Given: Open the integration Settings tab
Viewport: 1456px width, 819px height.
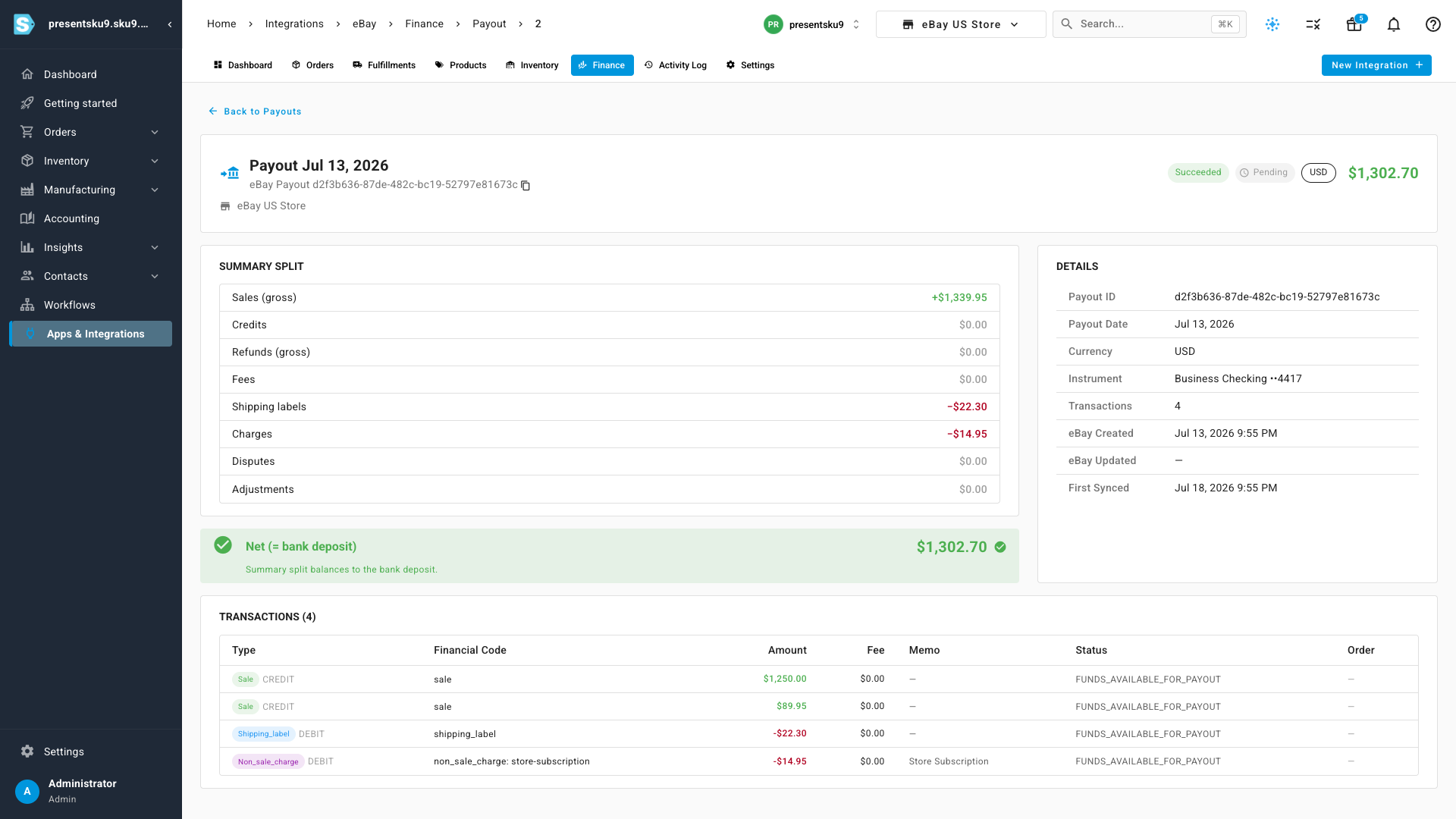Looking at the screenshot, I should pyautogui.click(x=750, y=65).
